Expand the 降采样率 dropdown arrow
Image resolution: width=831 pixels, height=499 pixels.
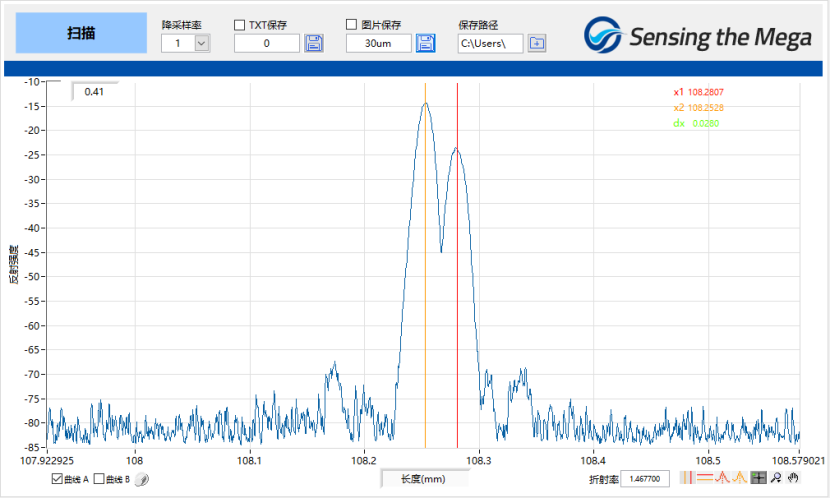tap(202, 43)
